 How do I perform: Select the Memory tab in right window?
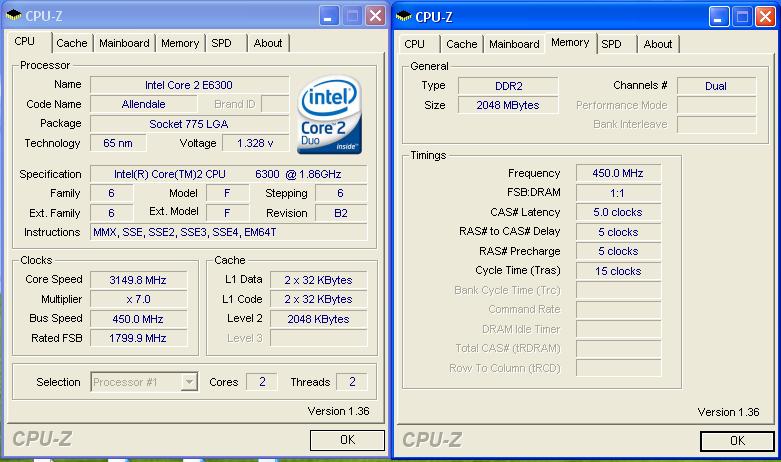pyautogui.click(x=570, y=42)
